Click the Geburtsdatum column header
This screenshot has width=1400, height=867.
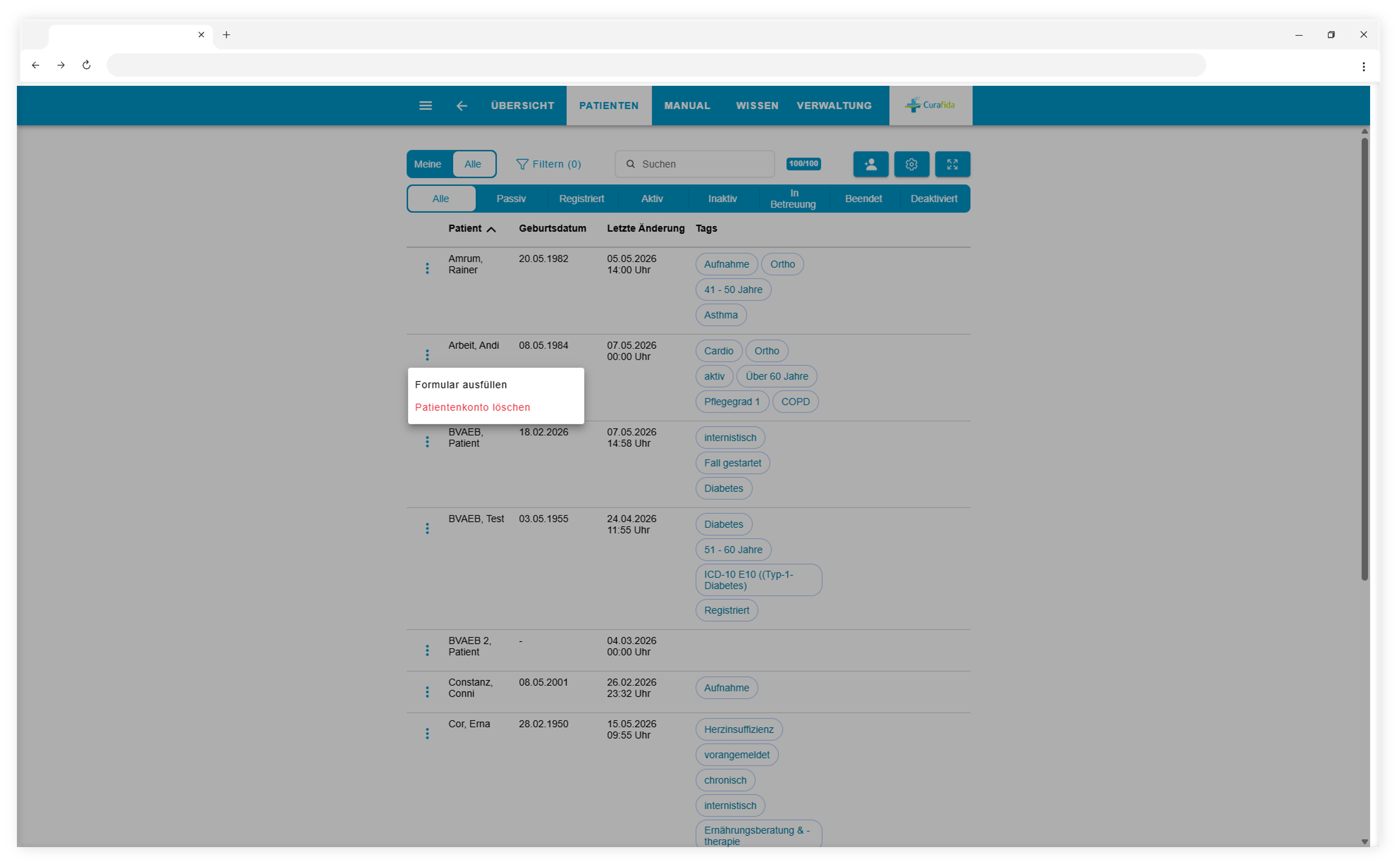[x=553, y=228]
